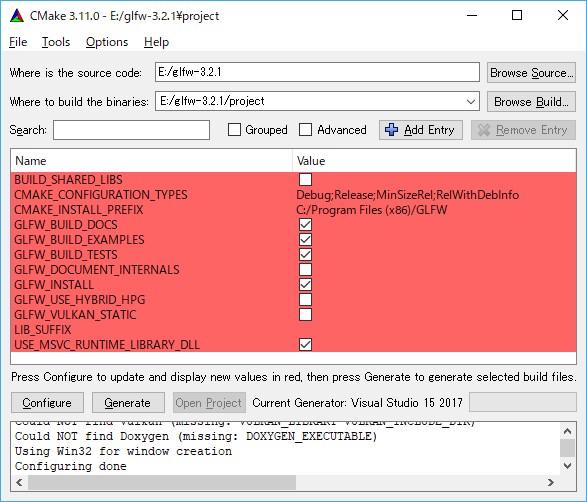Maximize the CMake window
Image resolution: width=587 pixels, height=502 pixels.
tap(517, 15)
